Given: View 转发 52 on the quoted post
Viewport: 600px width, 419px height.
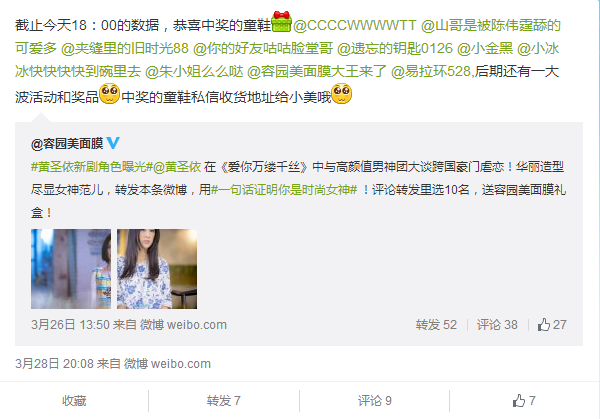Looking at the screenshot, I should click(436, 325).
